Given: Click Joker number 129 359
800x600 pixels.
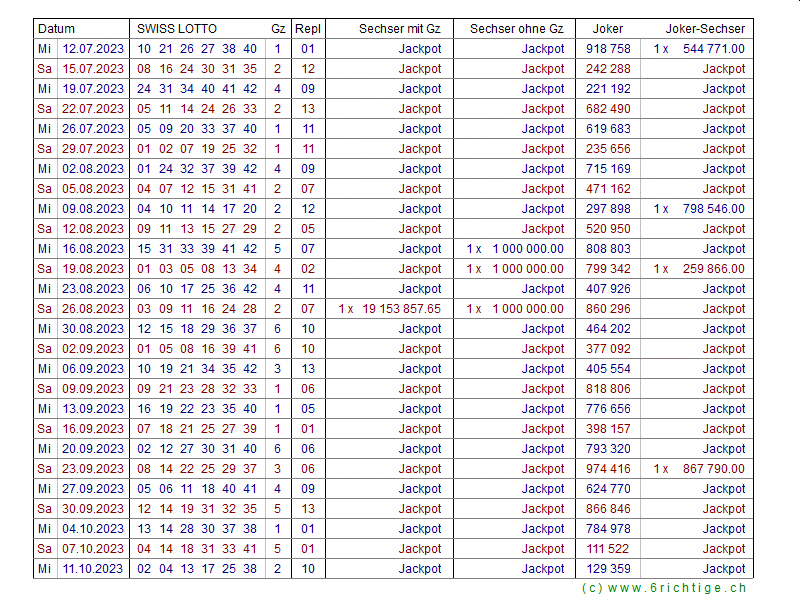Looking at the screenshot, I should click(608, 569).
